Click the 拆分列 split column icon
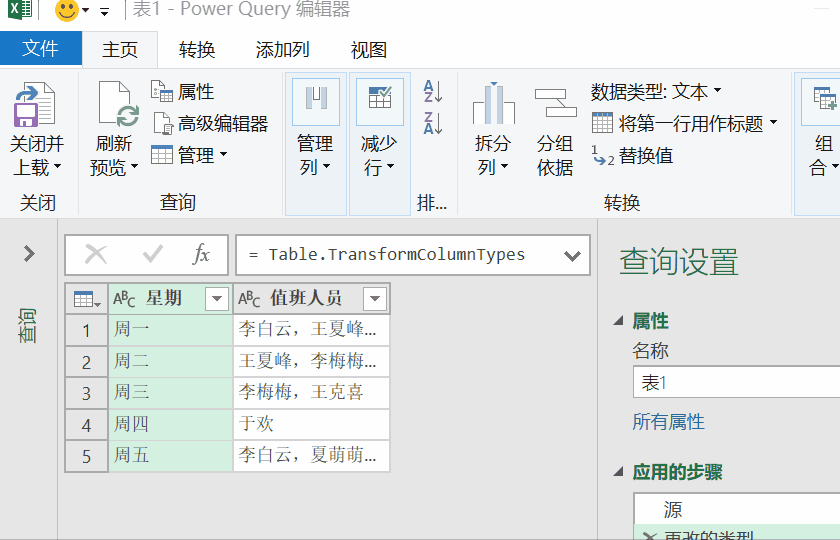 coord(493,103)
